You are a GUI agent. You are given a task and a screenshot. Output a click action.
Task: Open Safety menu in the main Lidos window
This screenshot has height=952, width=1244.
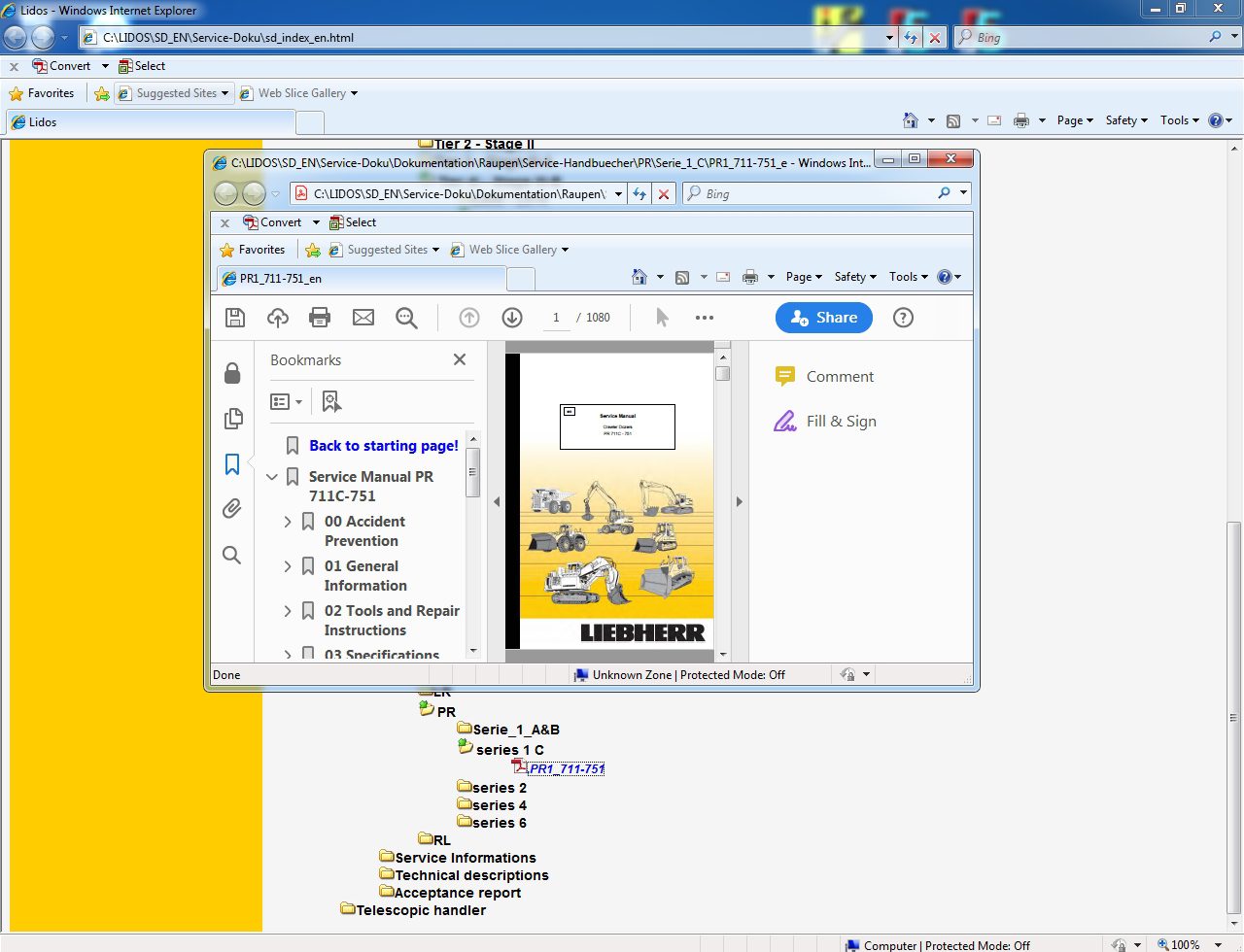click(1126, 120)
